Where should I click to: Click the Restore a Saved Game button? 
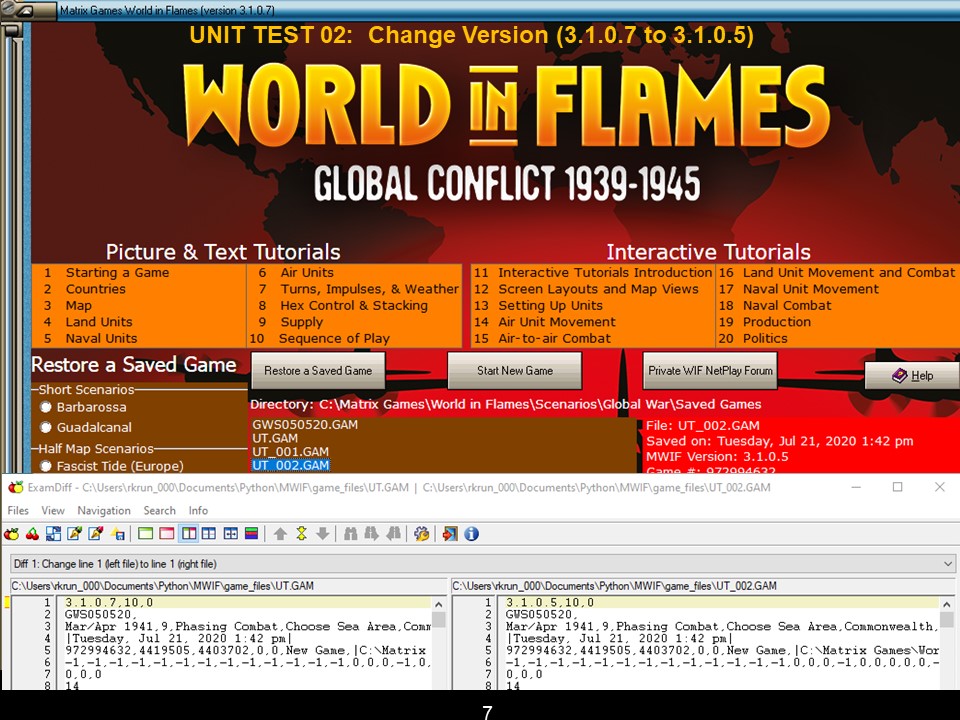point(318,370)
